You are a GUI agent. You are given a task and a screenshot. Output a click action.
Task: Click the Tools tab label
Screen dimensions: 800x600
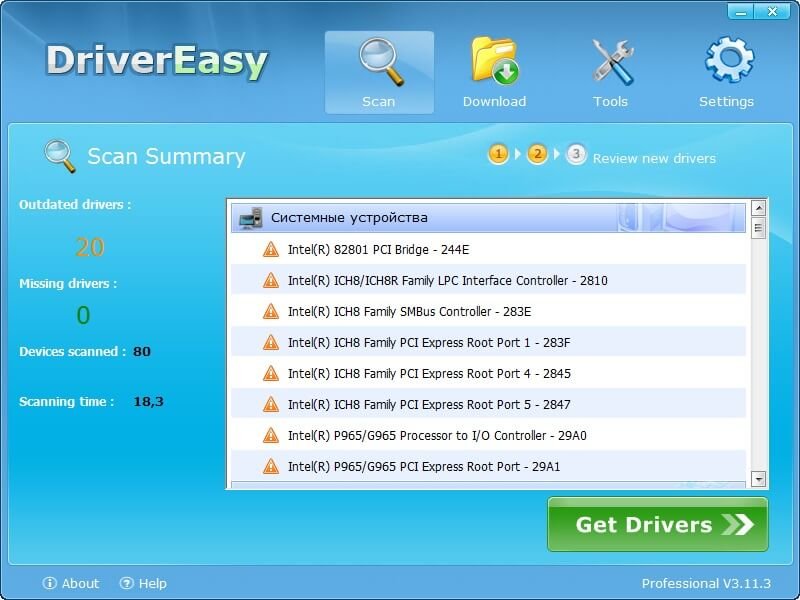point(610,102)
